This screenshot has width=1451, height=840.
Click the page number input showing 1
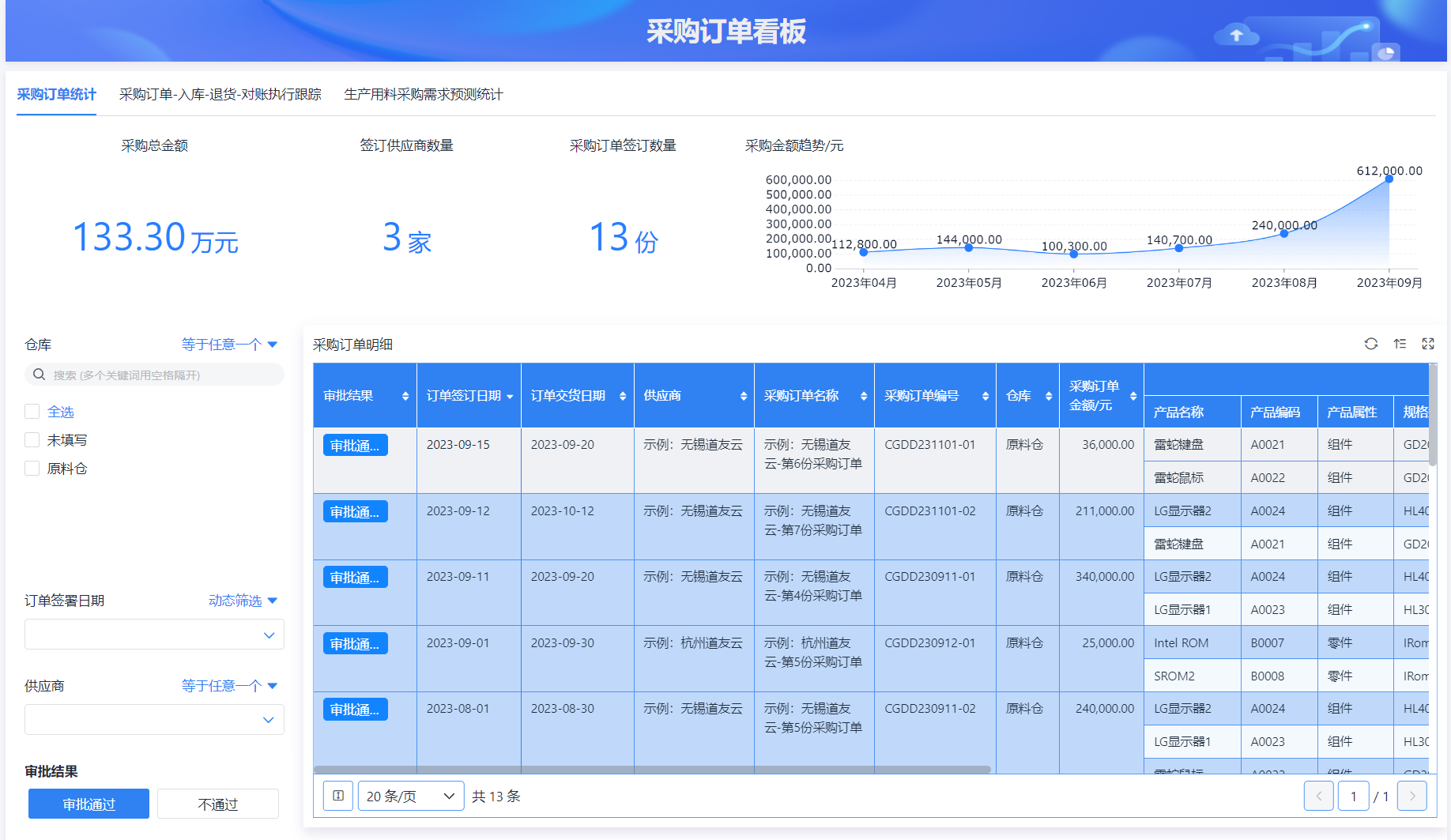click(x=1353, y=796)
